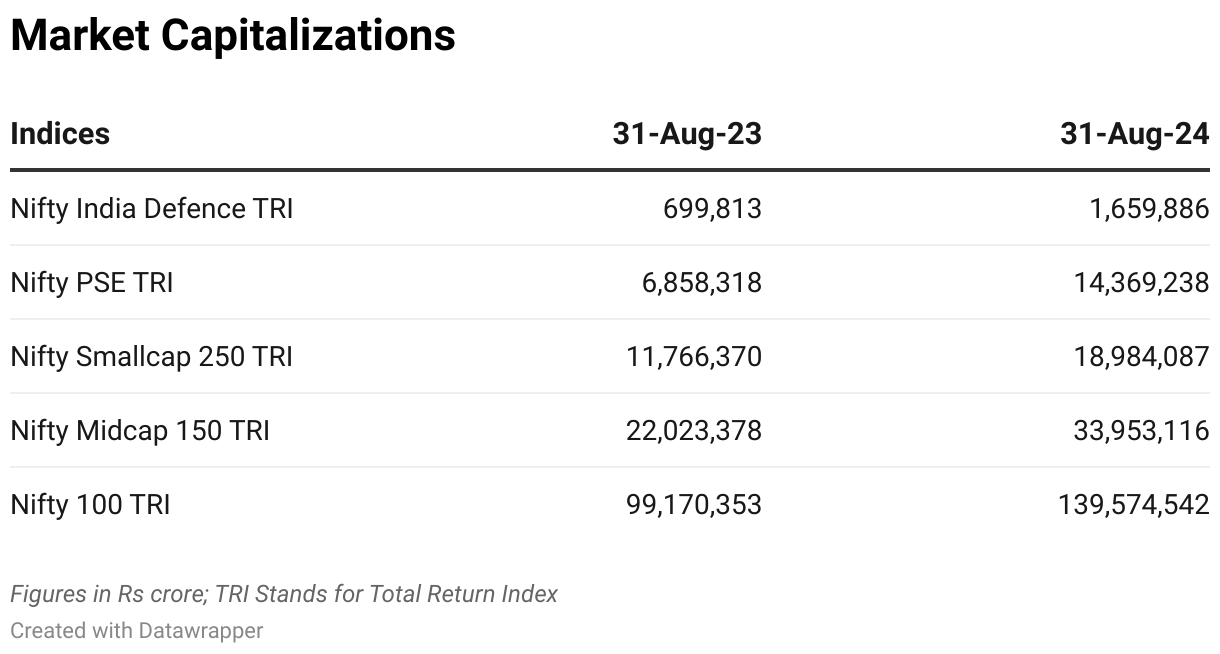Click the Indices column header

(60, 134)
